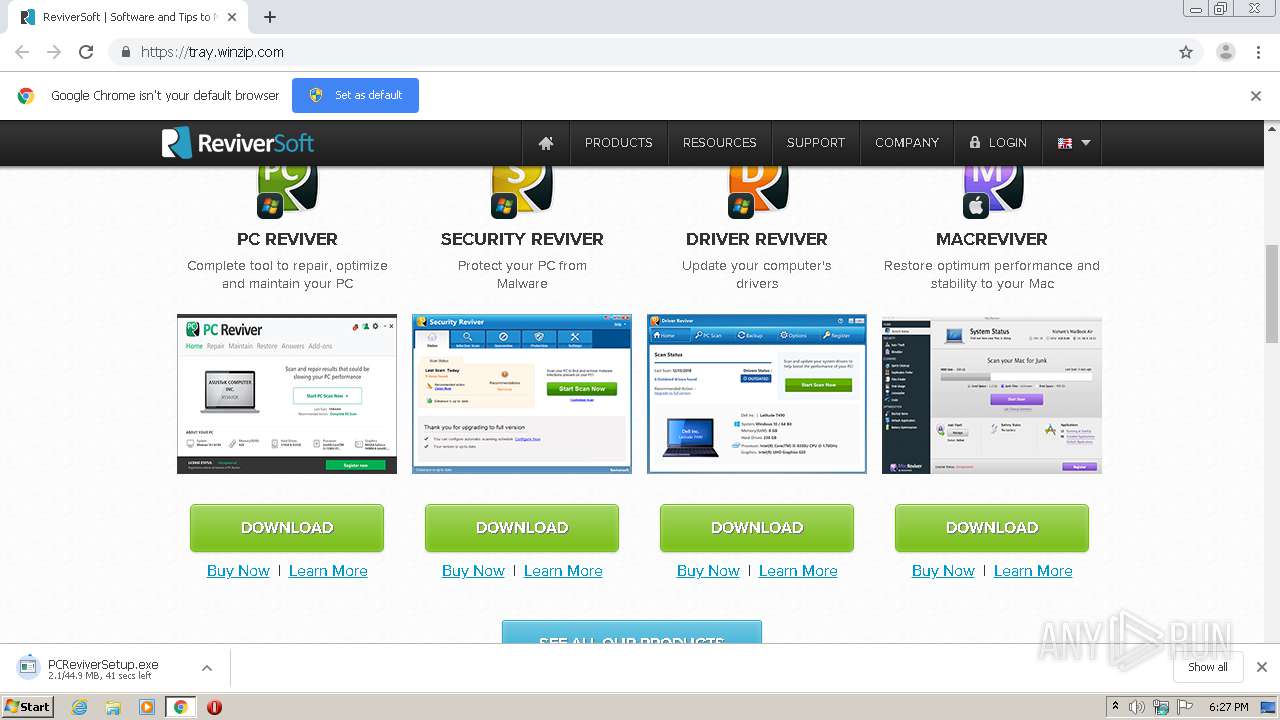Click the LOGIN link with padlock
Image resolution: width=1280 pixels, height=720 pixels.
click(x=997, y=143)
